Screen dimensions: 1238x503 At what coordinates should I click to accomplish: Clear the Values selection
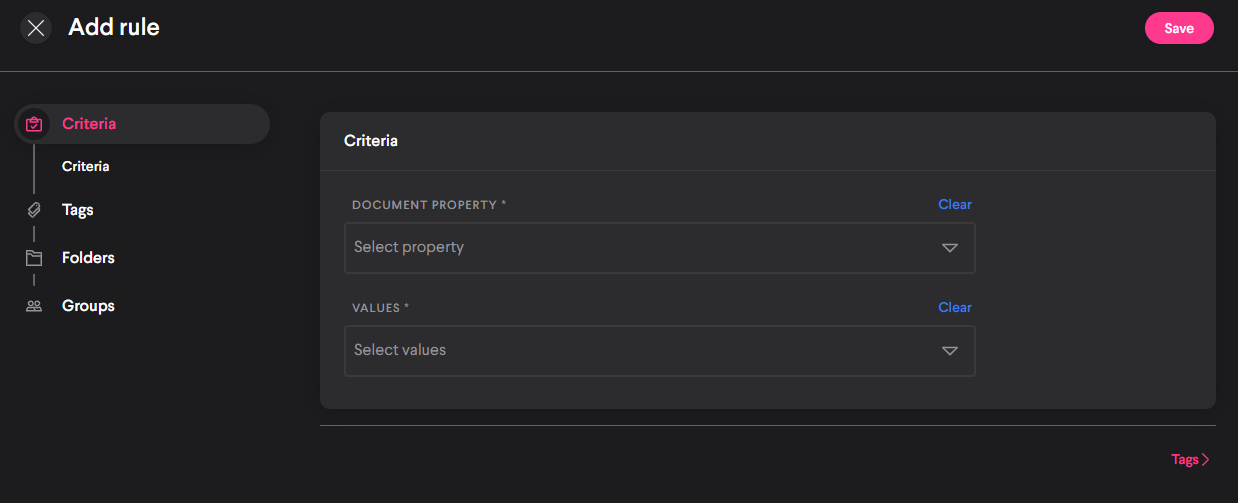click(954, 307)
